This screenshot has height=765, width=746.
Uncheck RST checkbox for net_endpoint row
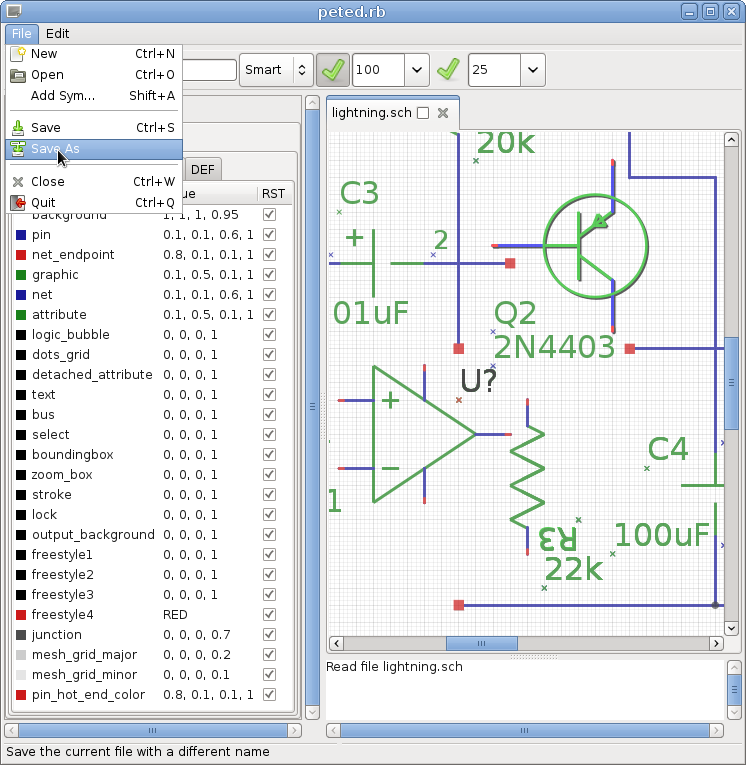coord(269,255)
